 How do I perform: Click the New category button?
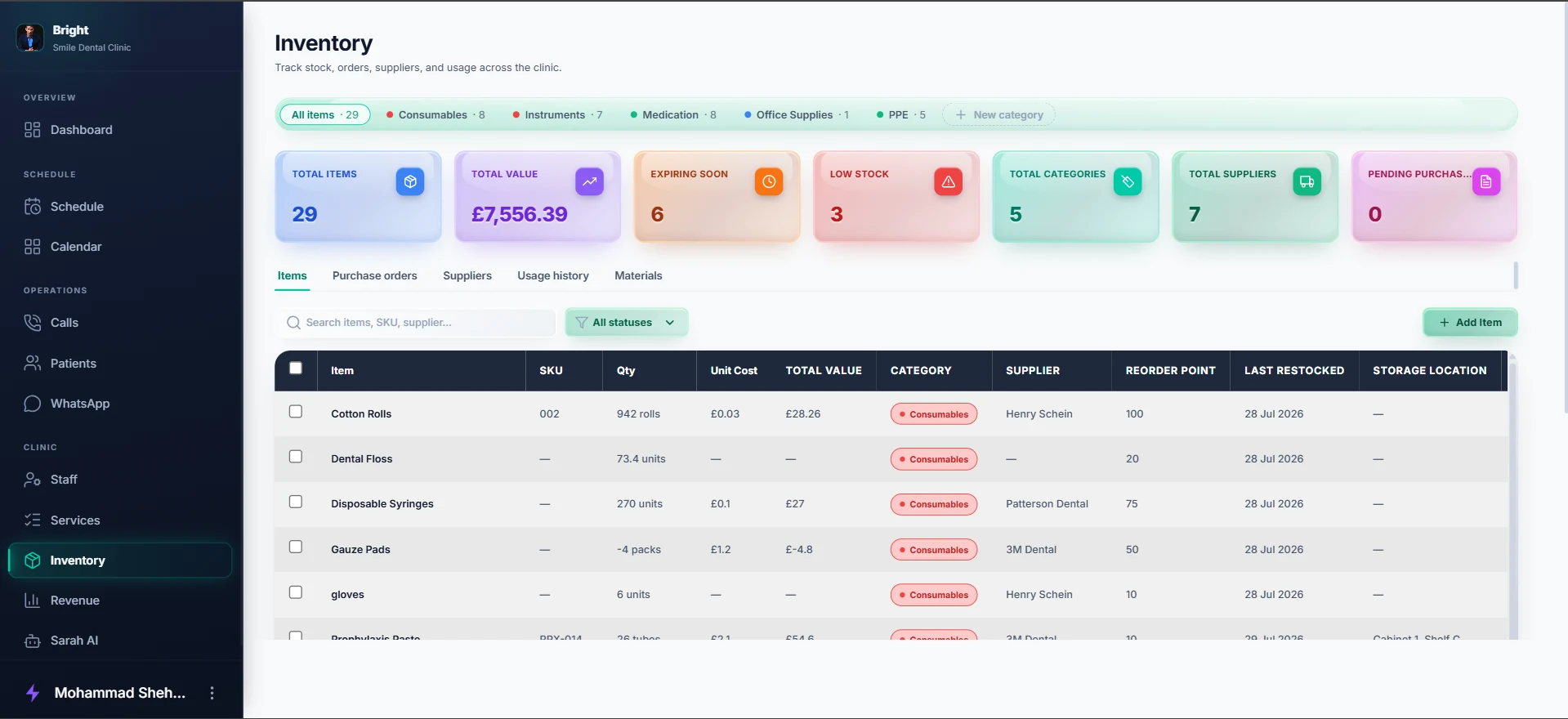point(999,115)
